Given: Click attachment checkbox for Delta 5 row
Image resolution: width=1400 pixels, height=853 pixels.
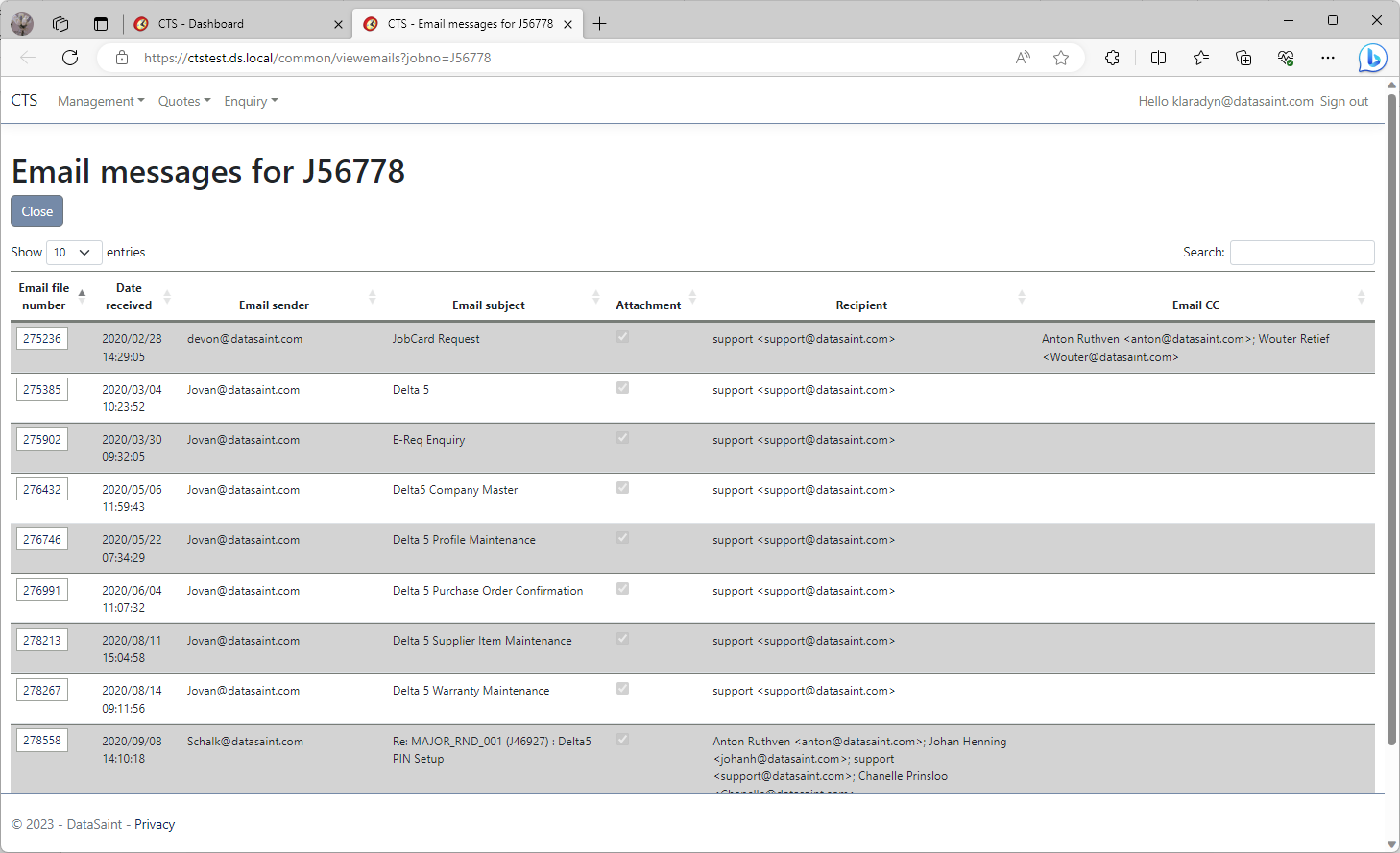Looking at the screenshot, I should tap(622, 388).
